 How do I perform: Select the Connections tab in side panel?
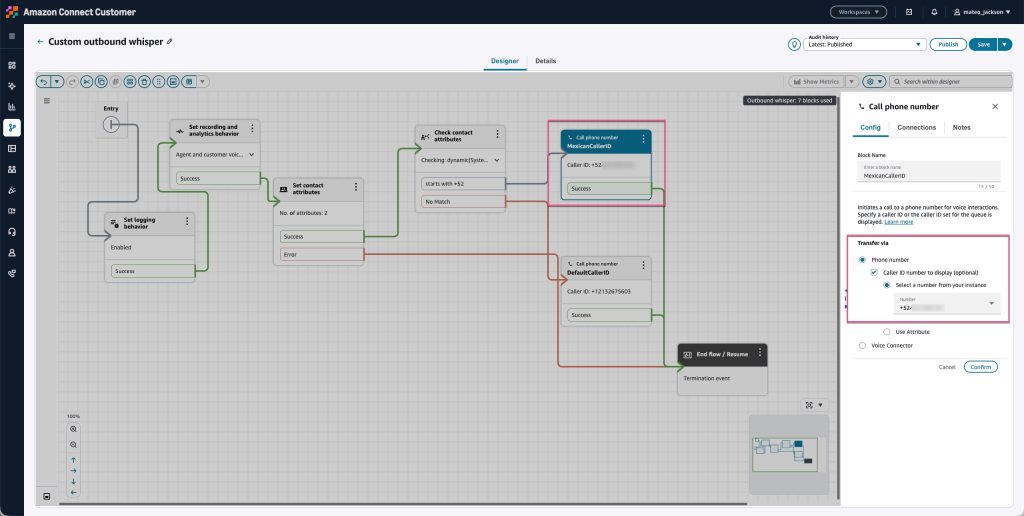(916, 127)
